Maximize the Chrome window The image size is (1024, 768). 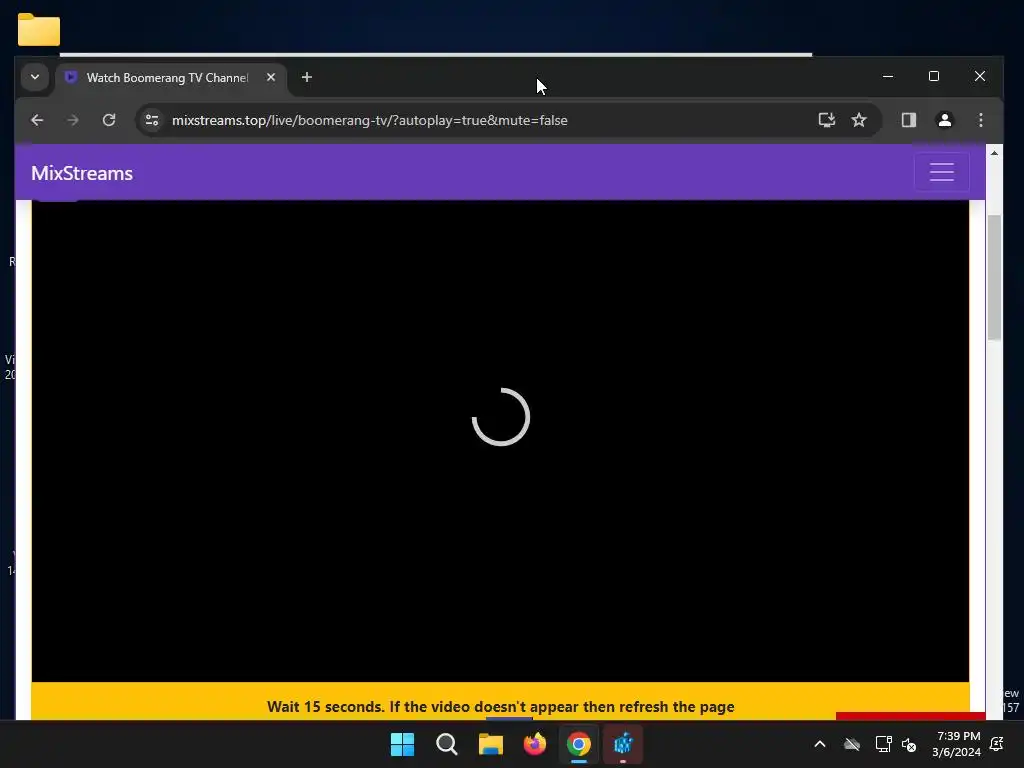(x=934, y=76)
